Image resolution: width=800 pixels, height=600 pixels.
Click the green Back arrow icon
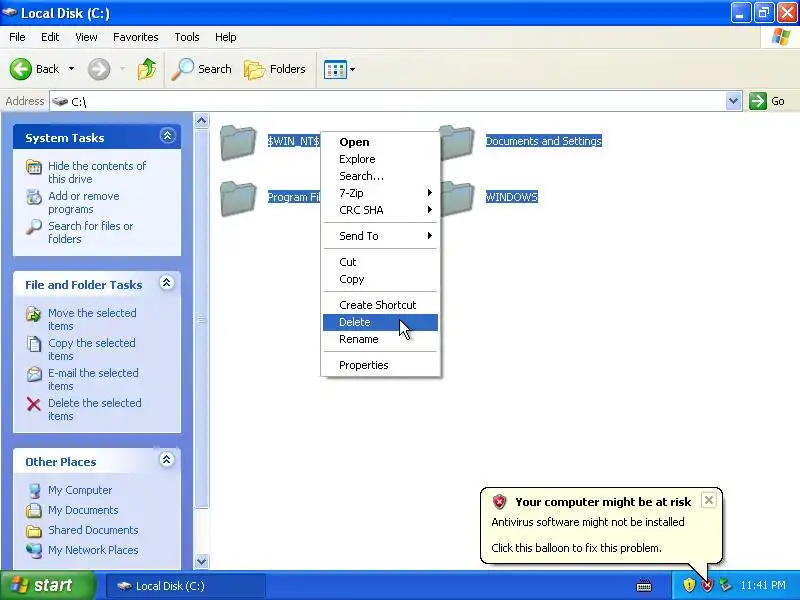click(21, 69)
